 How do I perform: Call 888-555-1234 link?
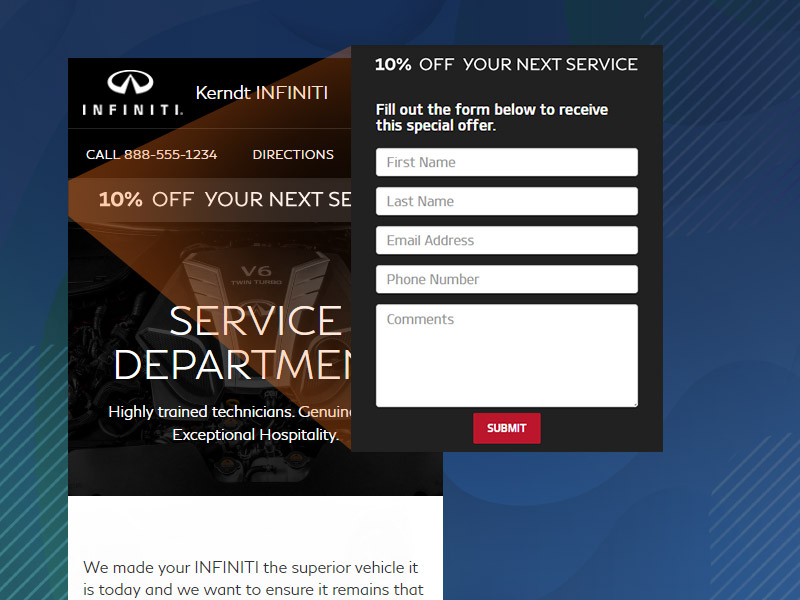click(x=152, y=155)
